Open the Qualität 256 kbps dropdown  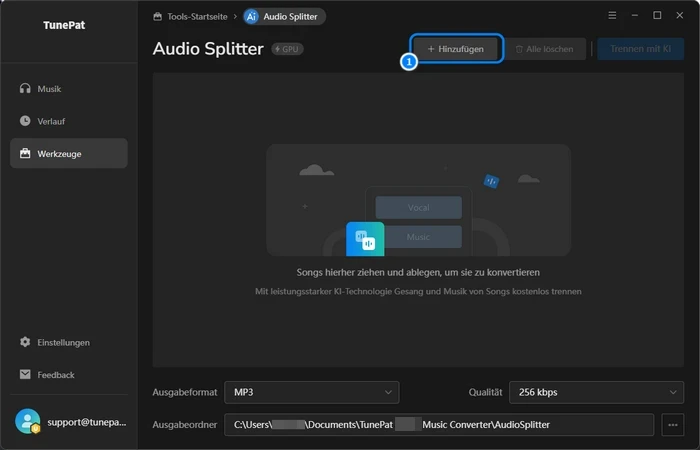point(596,392)
